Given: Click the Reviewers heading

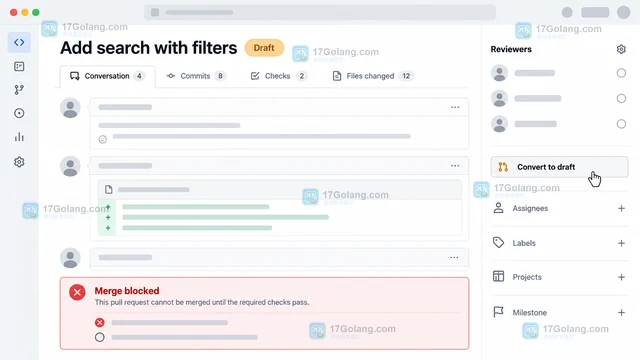Looking at the screenshot, I should click(511, 49).
